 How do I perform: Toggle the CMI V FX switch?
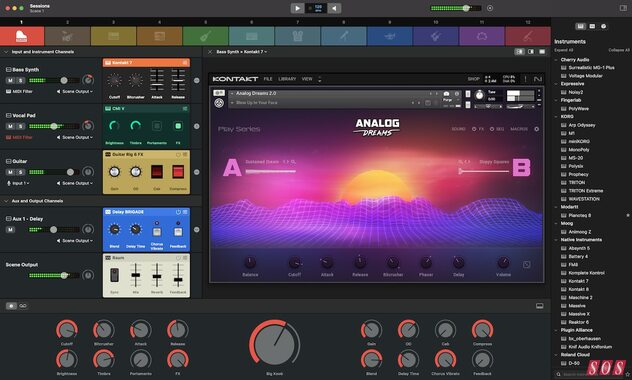178,126
